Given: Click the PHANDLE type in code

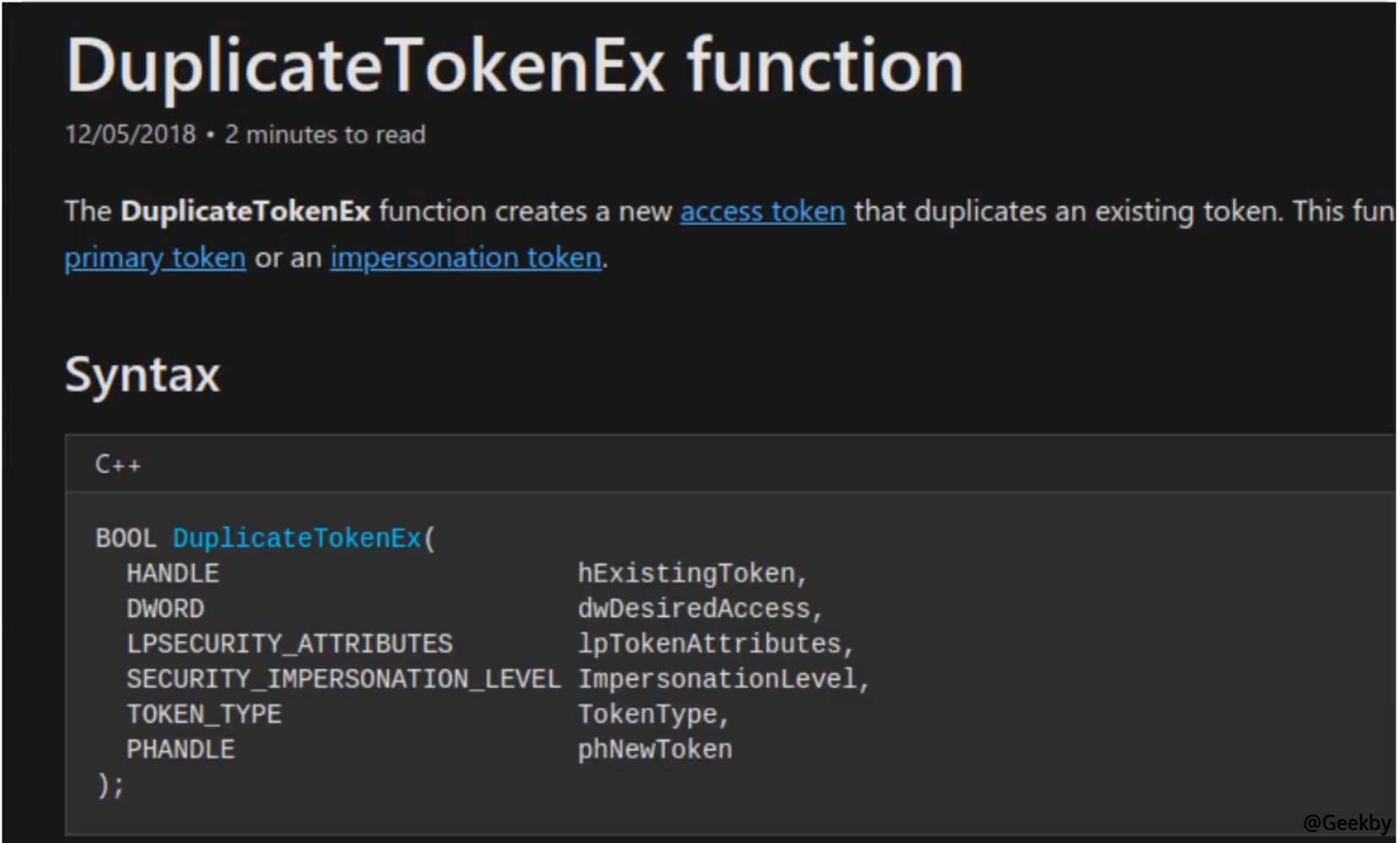Looking at the screenshot, I should [x=180, y=749].
